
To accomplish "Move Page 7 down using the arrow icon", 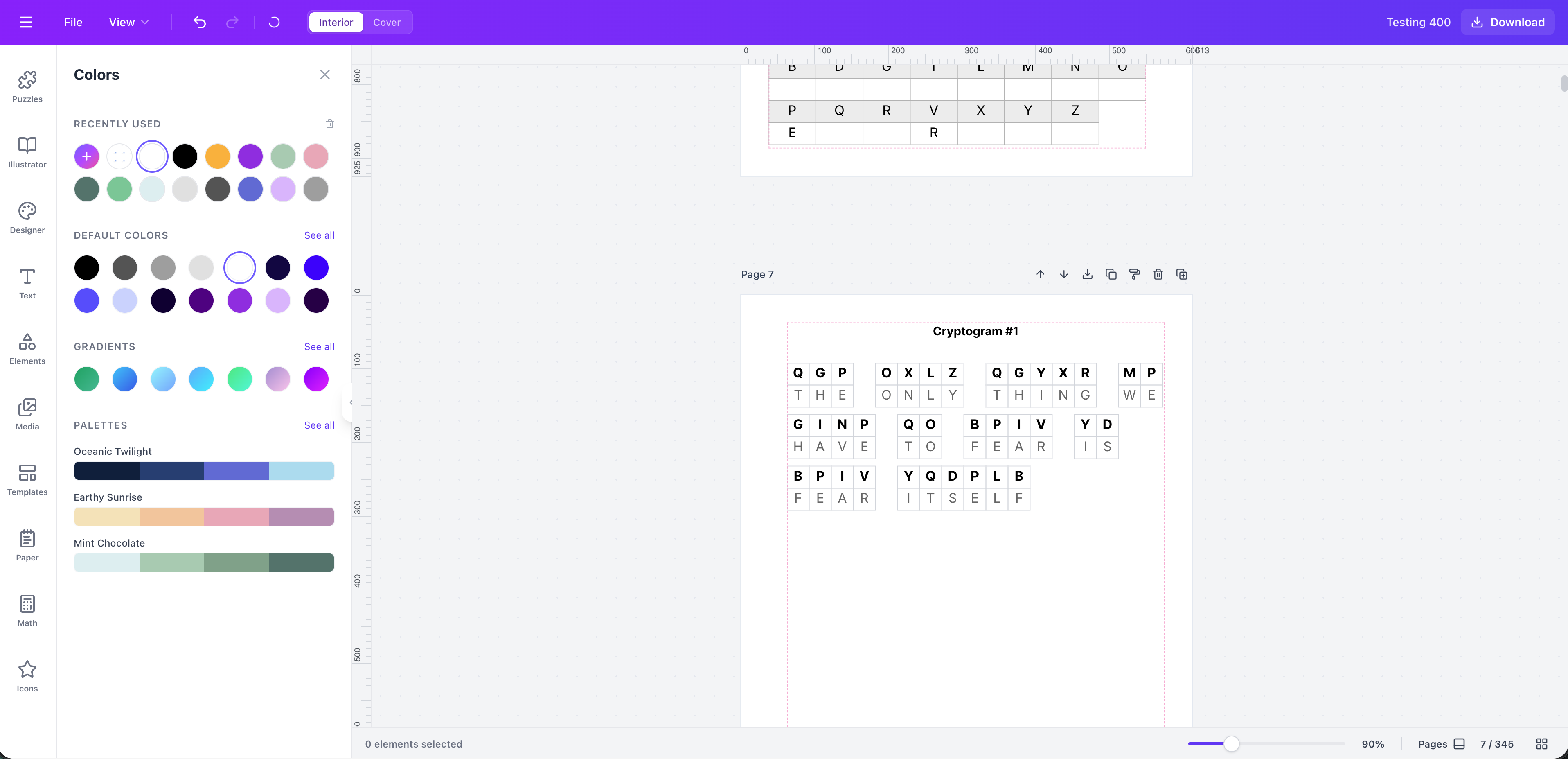I will [x=1063, y=274].
